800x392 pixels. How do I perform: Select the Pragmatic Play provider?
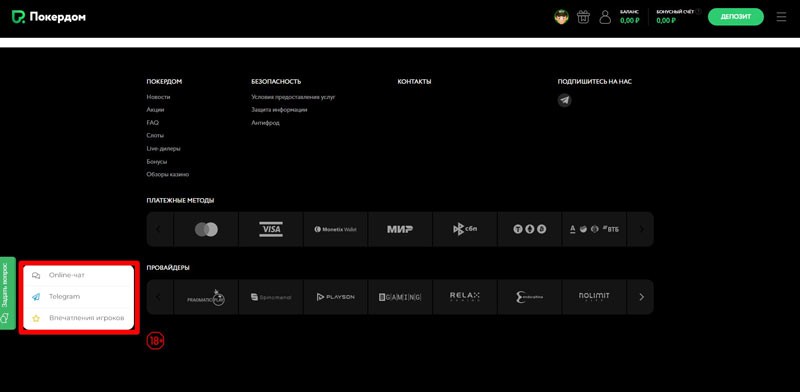[206, 297]
